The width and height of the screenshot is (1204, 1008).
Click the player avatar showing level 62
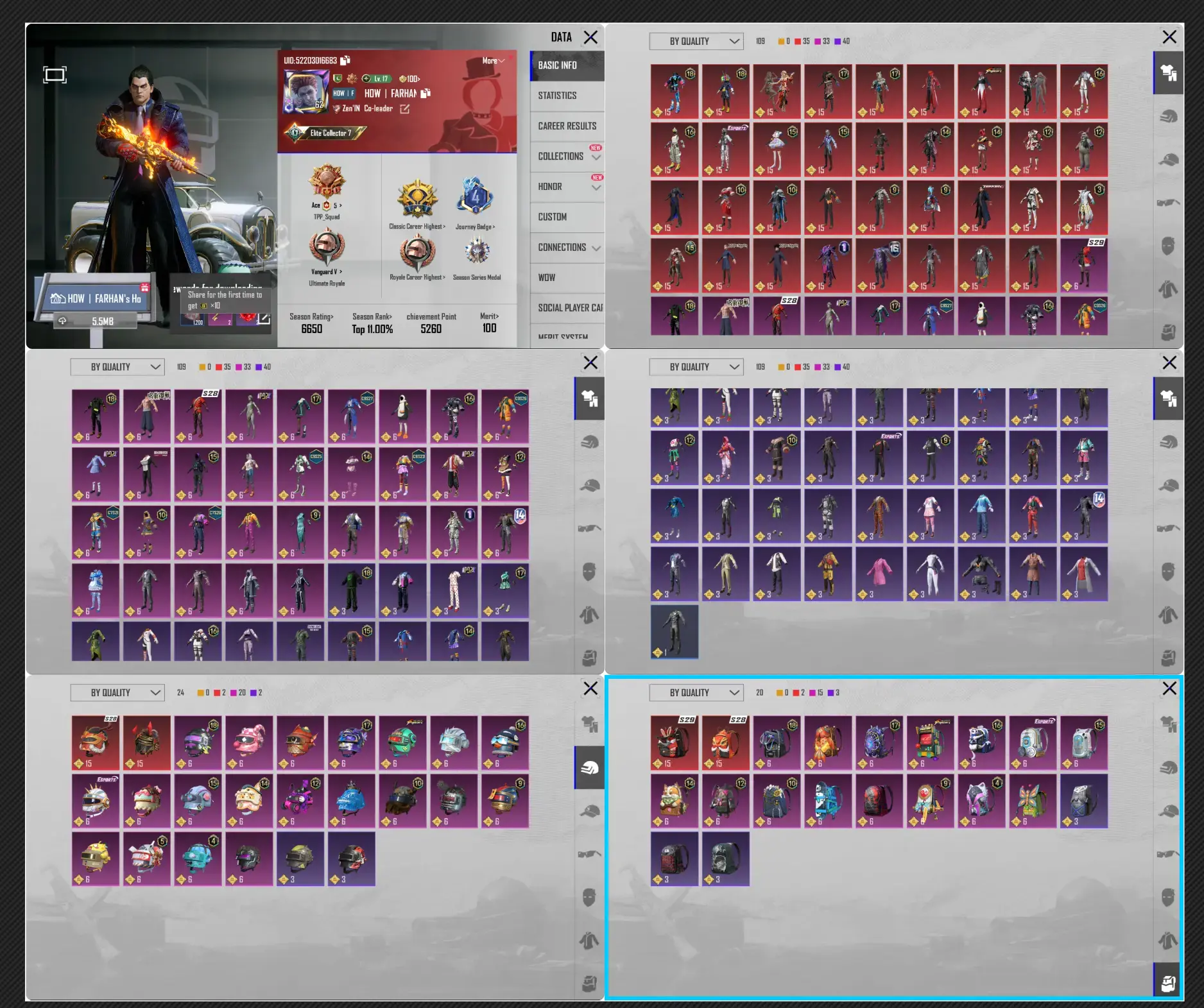pos(305,92)
